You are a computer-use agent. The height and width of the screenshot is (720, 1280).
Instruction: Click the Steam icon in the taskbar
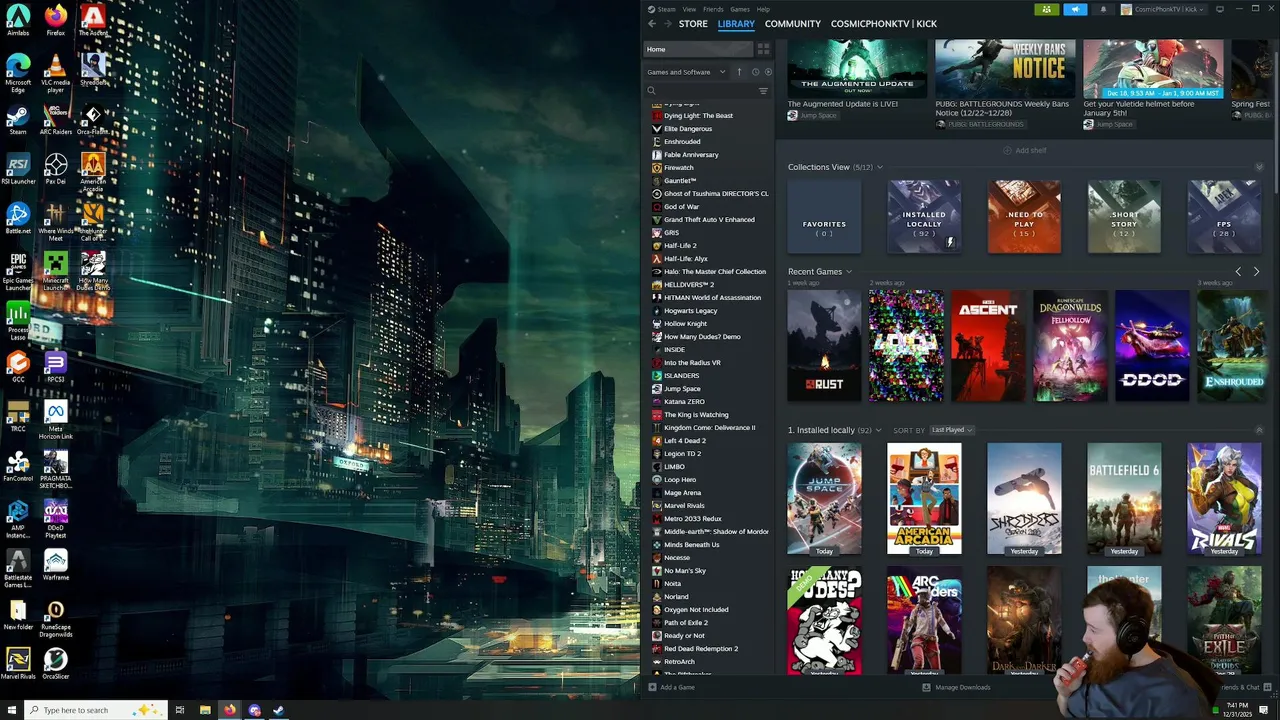(x=279, y=710)
